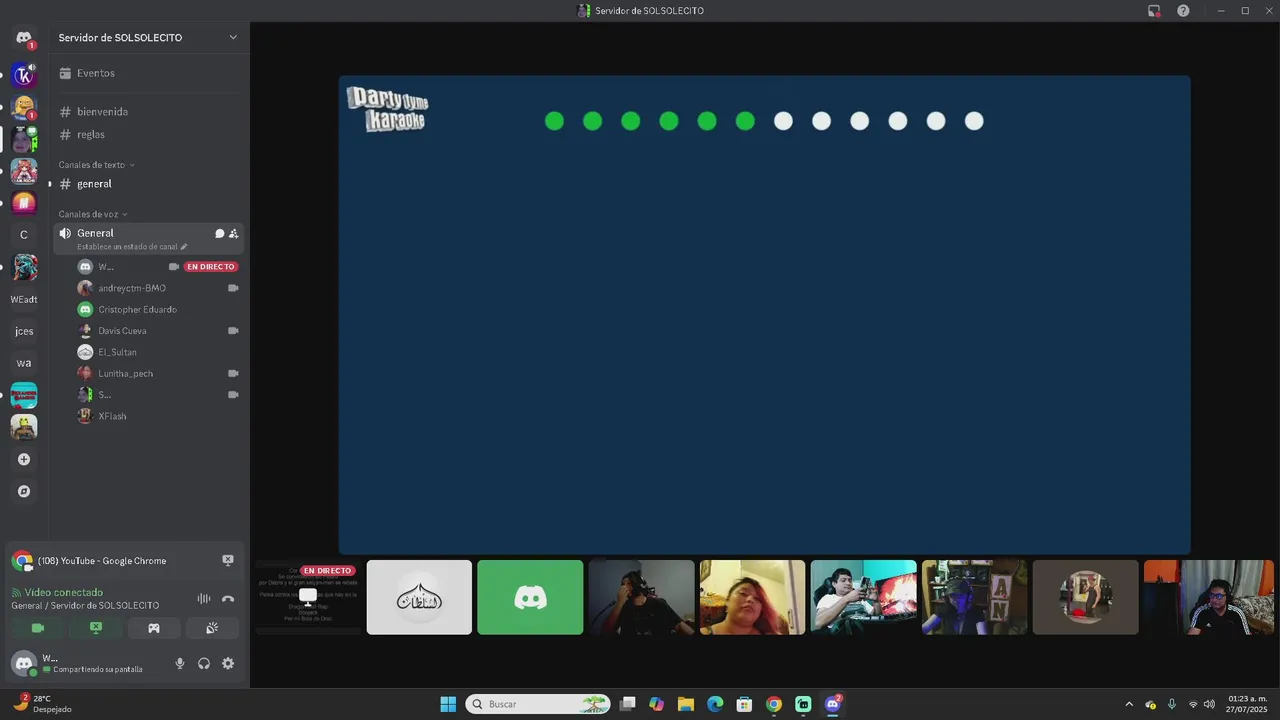Open Eventos in the channel list
Image resolution: width=1280 pixels, height=720 pixels.
coord(149,73)
